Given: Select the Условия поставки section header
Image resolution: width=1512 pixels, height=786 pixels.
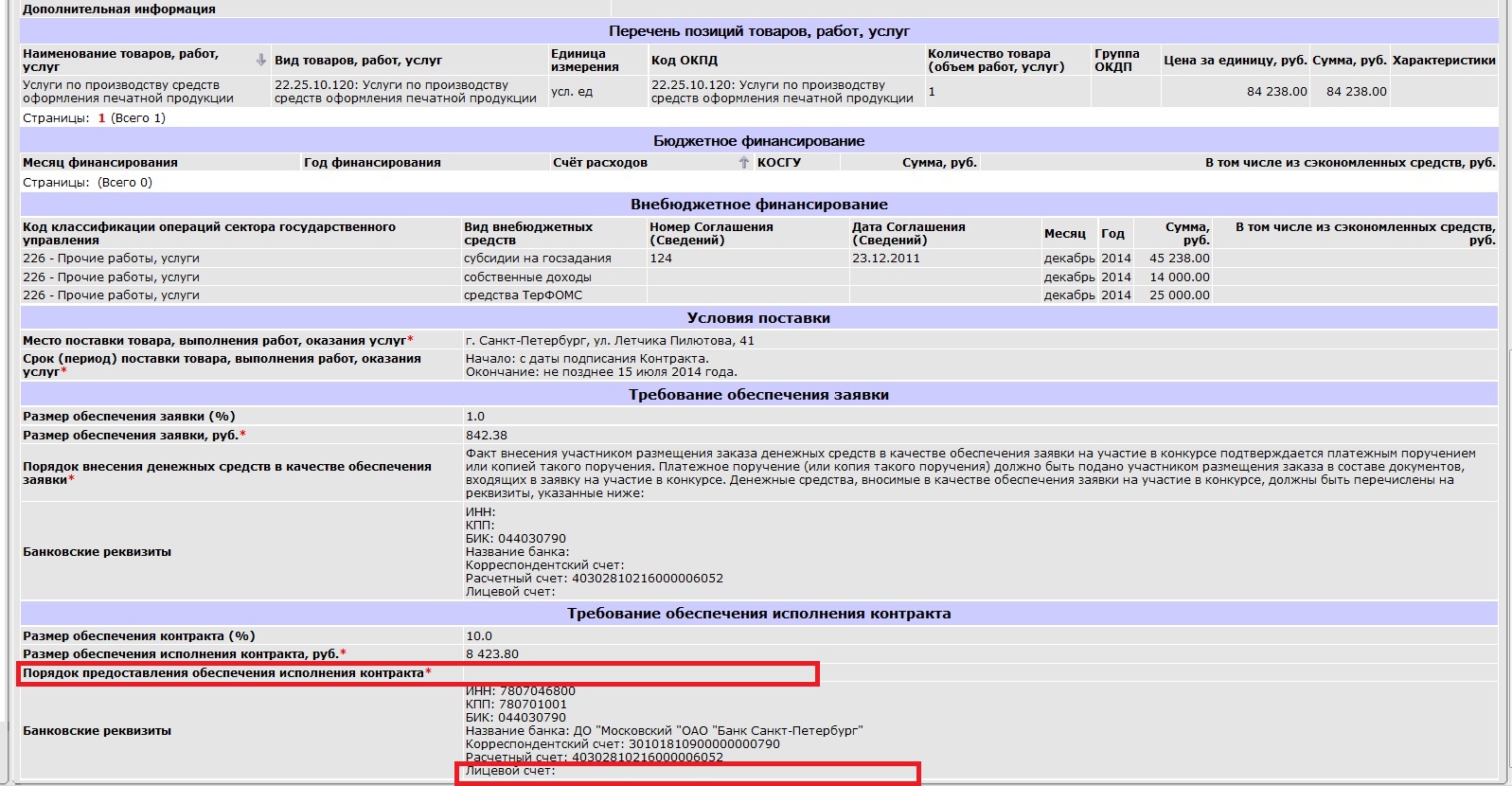Looking at the screenshot, I should 758,318.
